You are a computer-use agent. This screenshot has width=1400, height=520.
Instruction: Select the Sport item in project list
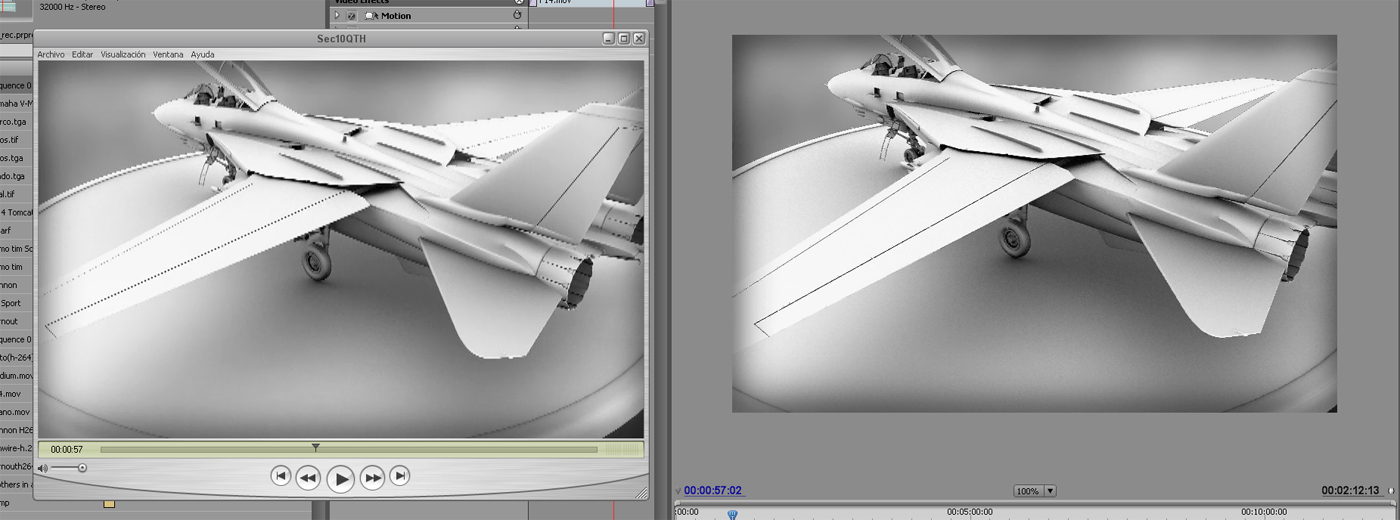[x=11, y=303]
